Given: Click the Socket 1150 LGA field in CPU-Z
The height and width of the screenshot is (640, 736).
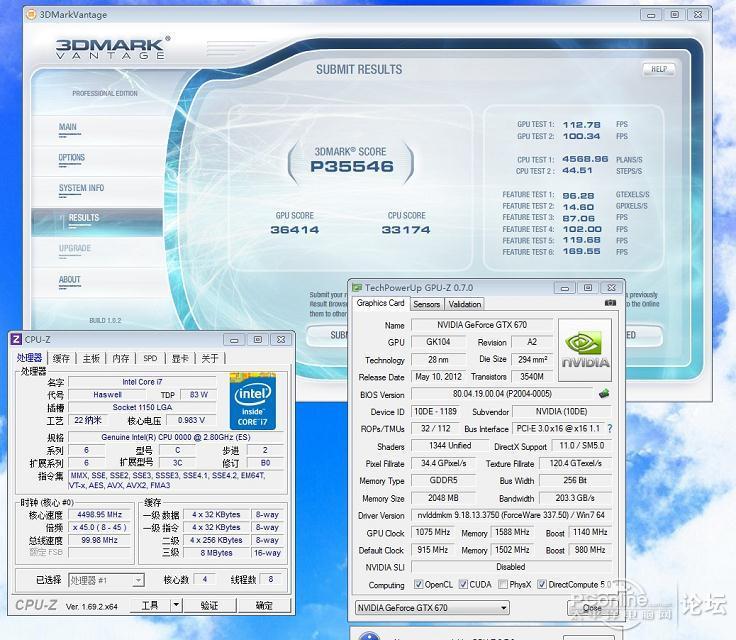Looking at the screenshot, I should (x=142, y=407).
